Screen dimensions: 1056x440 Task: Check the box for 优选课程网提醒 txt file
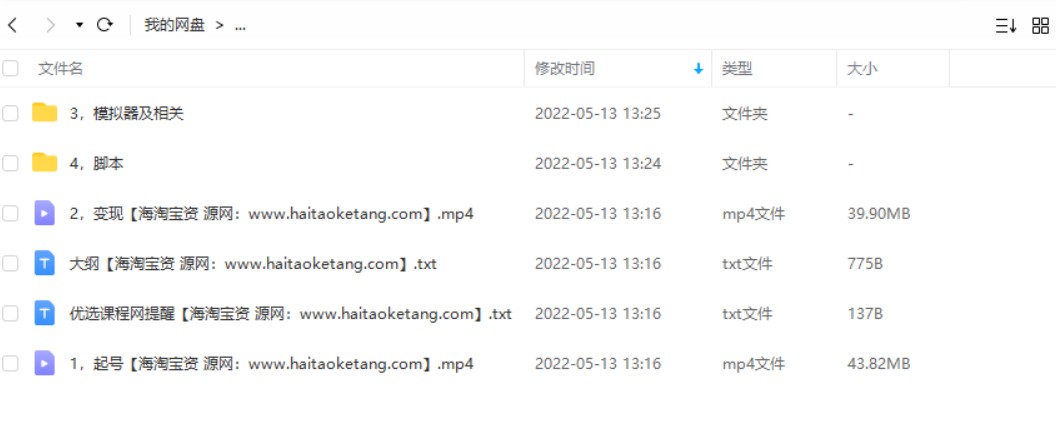click(x=10, y=313)
